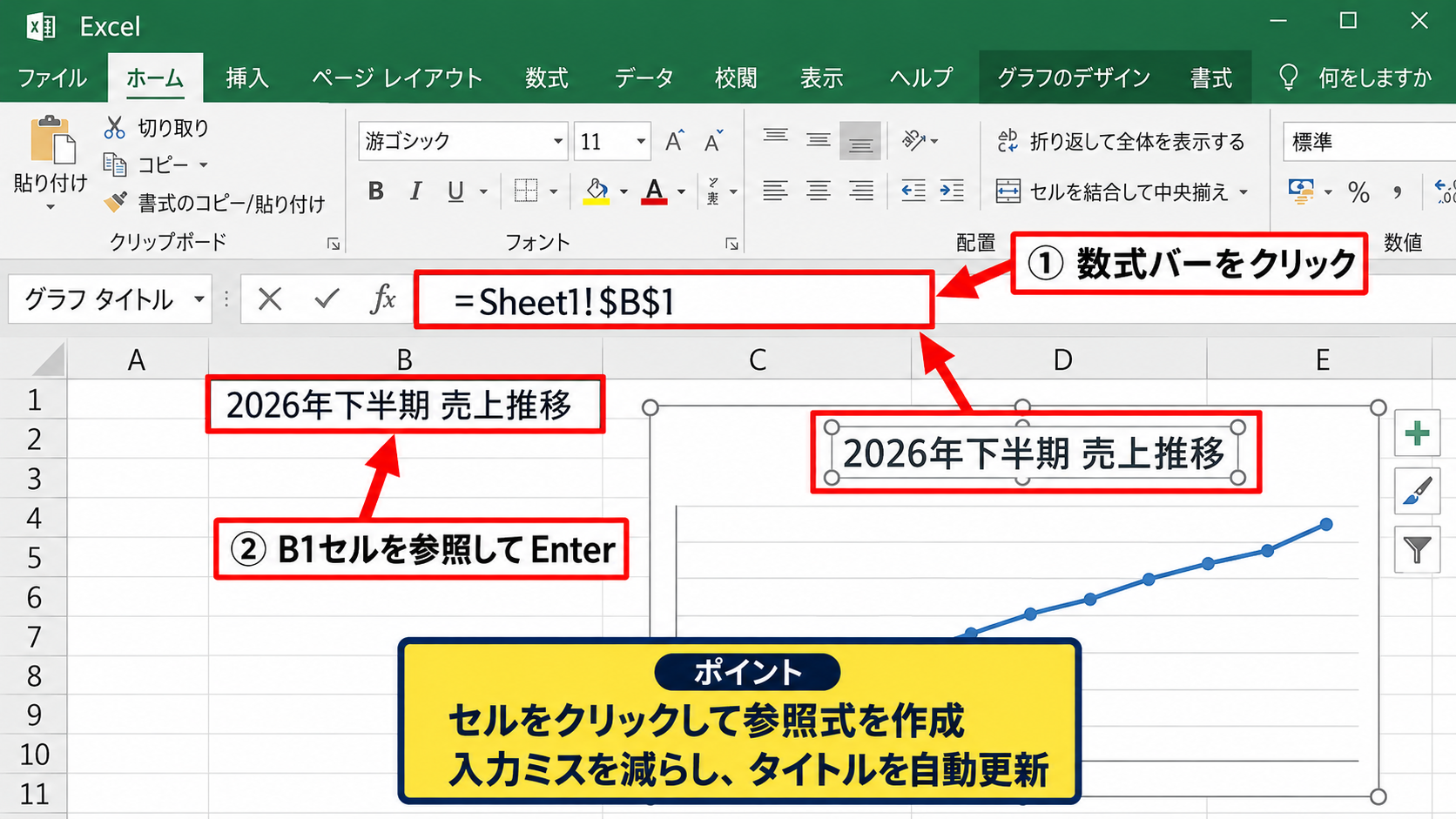Toggle wrap text (折り返して全体を表示する)

tap(1121, 141)
